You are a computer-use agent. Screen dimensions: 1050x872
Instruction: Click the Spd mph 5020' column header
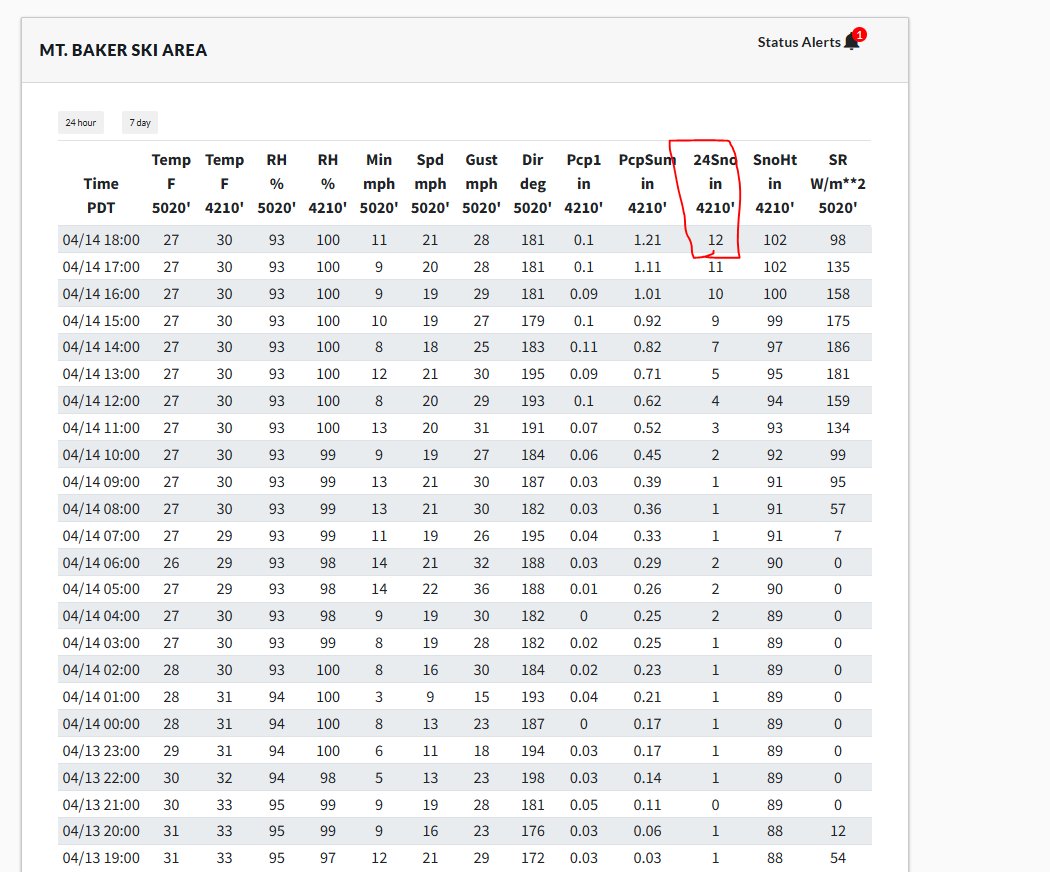coord(430,184)
